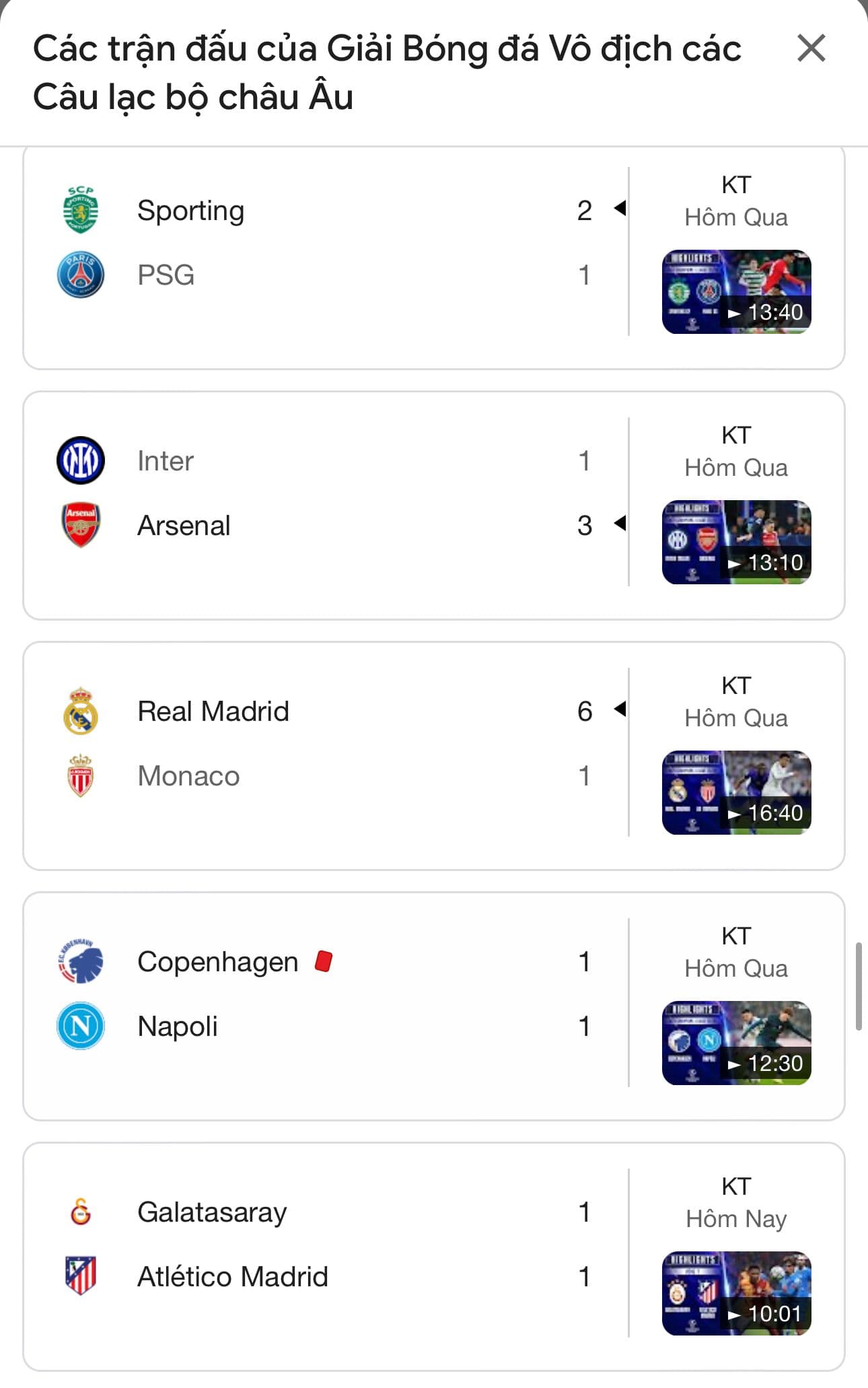The height and width of the screenshot is (1388, 868).
Task: Play Sporting vs PSG highlights video
Action: click(736, 292)
